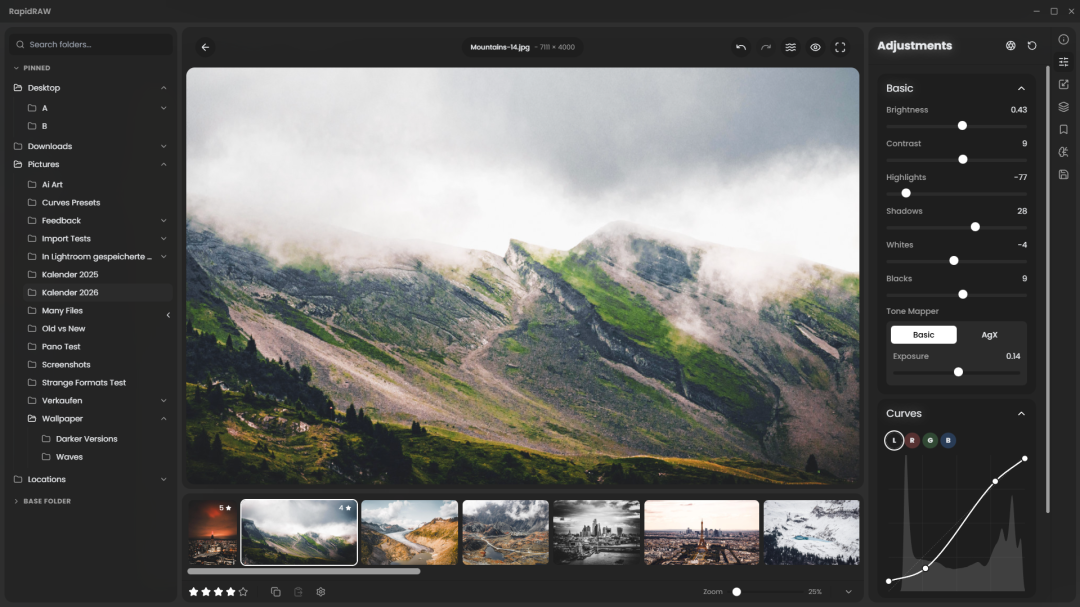Switch Tone Mapper to AgX
This screenshot has height=607, width=1080.
(x=989, y=334)
